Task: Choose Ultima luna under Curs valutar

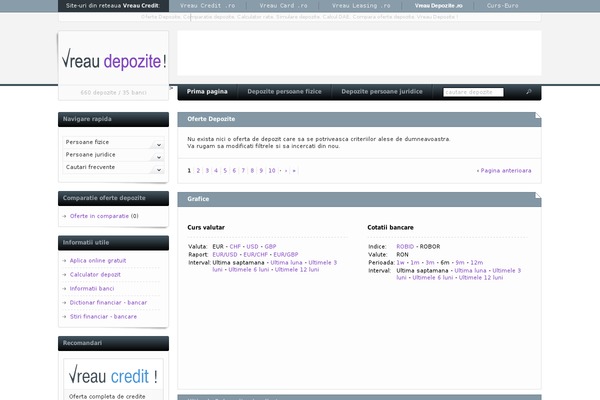Action: tap(286, 263)
